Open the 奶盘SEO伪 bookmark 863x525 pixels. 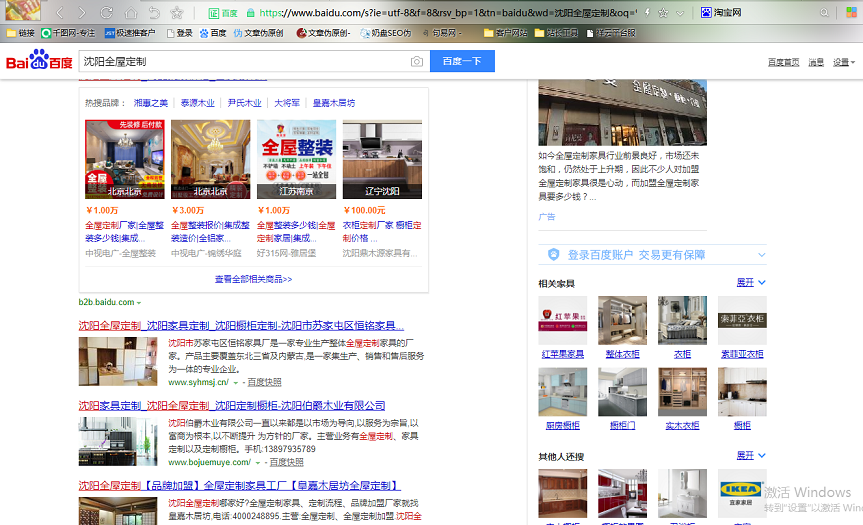click(386, 33)
